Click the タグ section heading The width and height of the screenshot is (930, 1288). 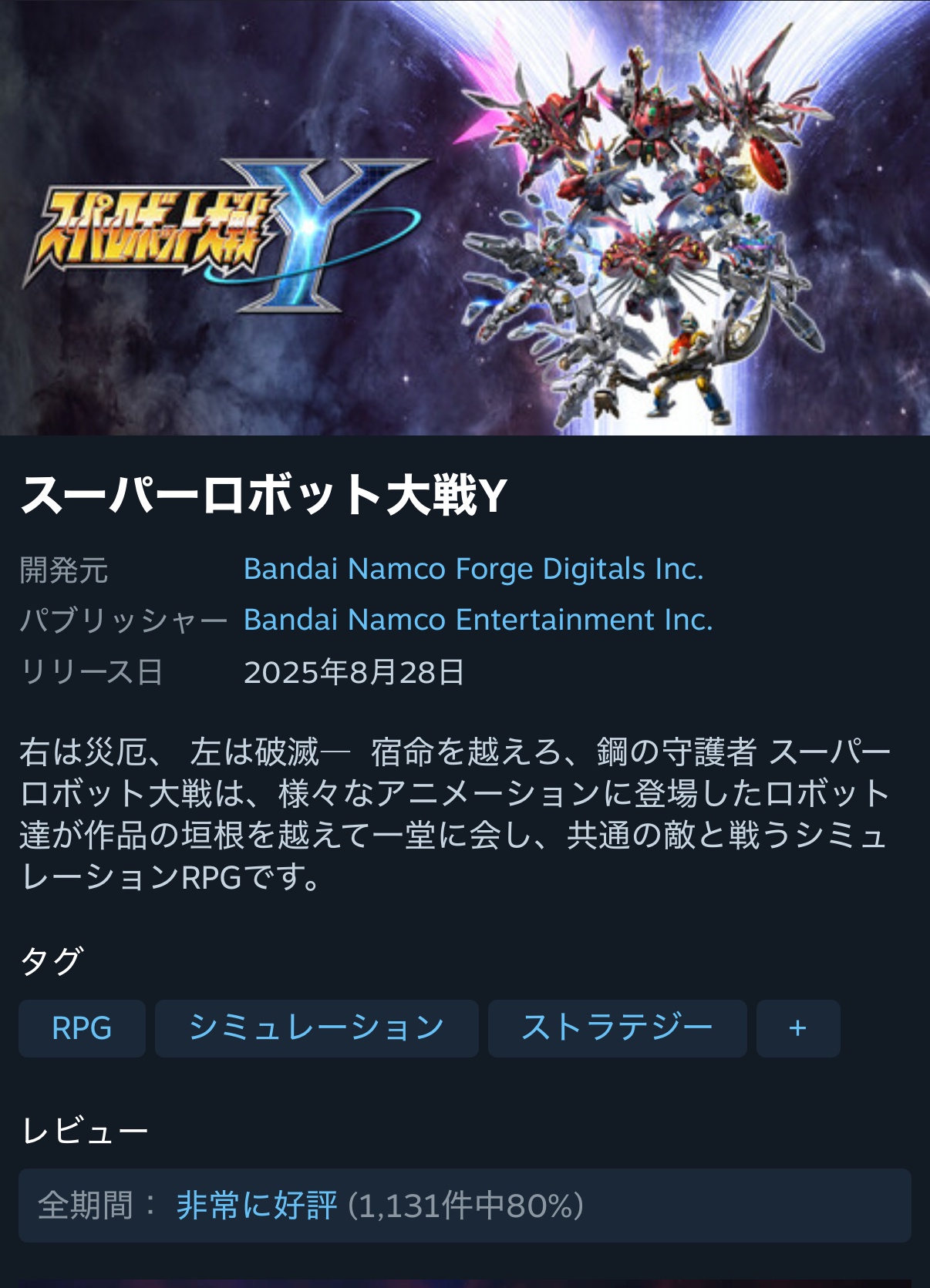(52, 960)
